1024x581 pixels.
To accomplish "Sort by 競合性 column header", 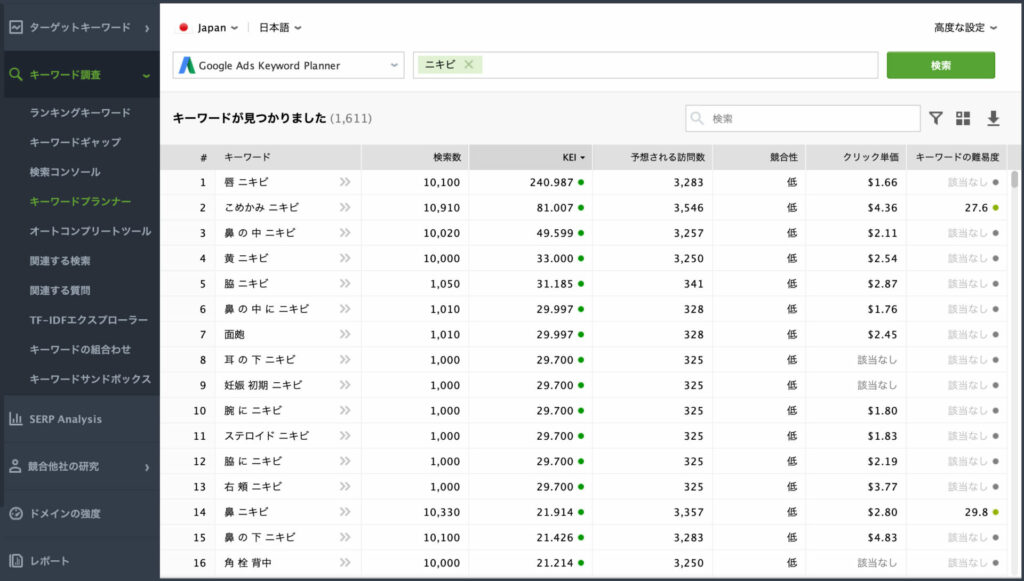I will pos(784,157).
